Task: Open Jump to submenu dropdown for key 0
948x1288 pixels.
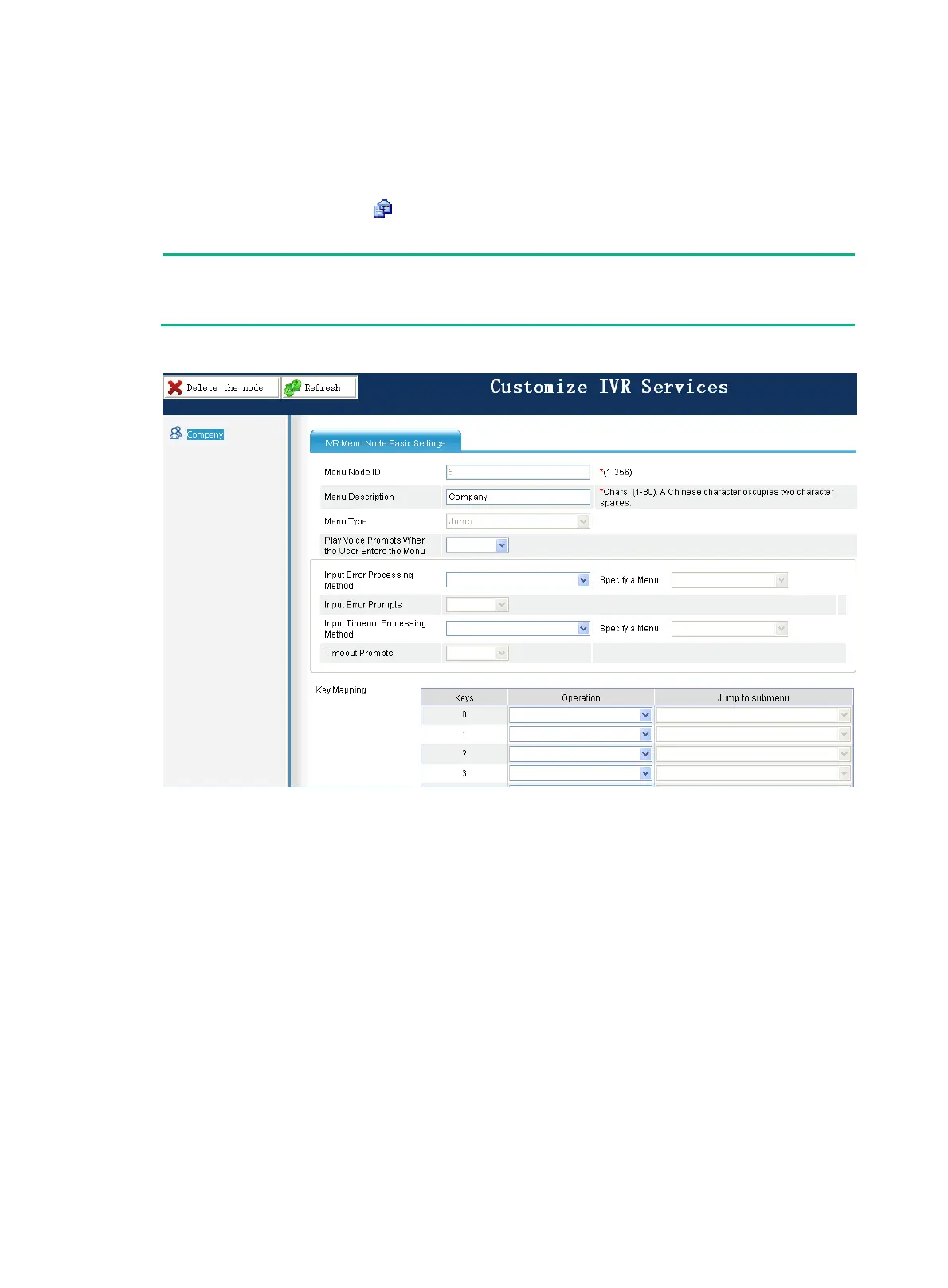Action: point(754,715)
